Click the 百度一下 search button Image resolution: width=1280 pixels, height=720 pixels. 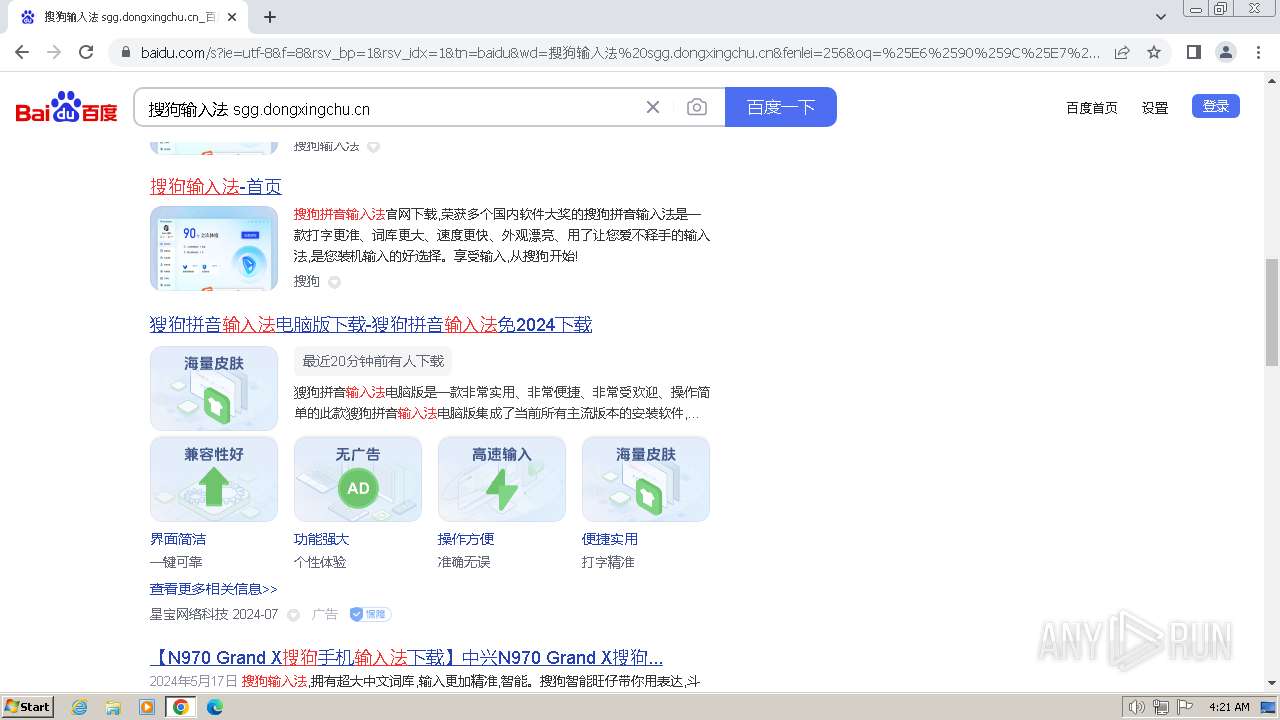(781, 107)
